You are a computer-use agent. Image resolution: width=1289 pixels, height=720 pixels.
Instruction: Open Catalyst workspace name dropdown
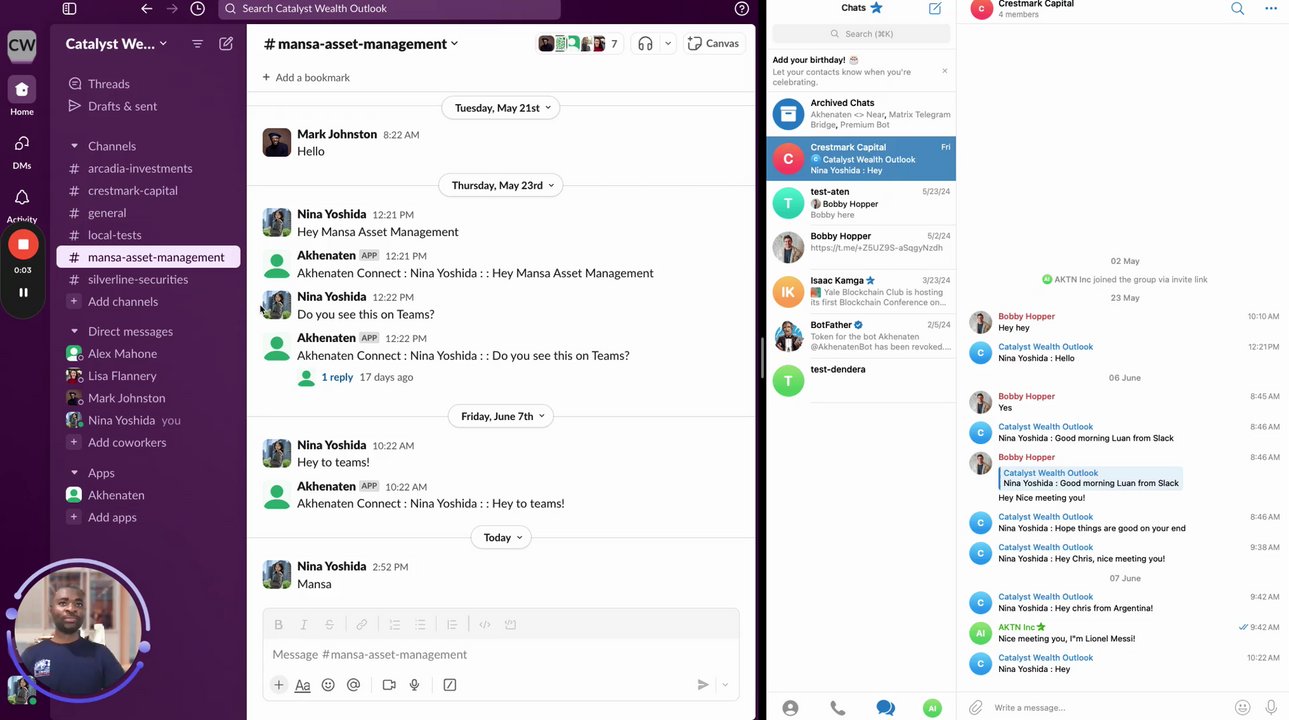click(x=116, y=44)
